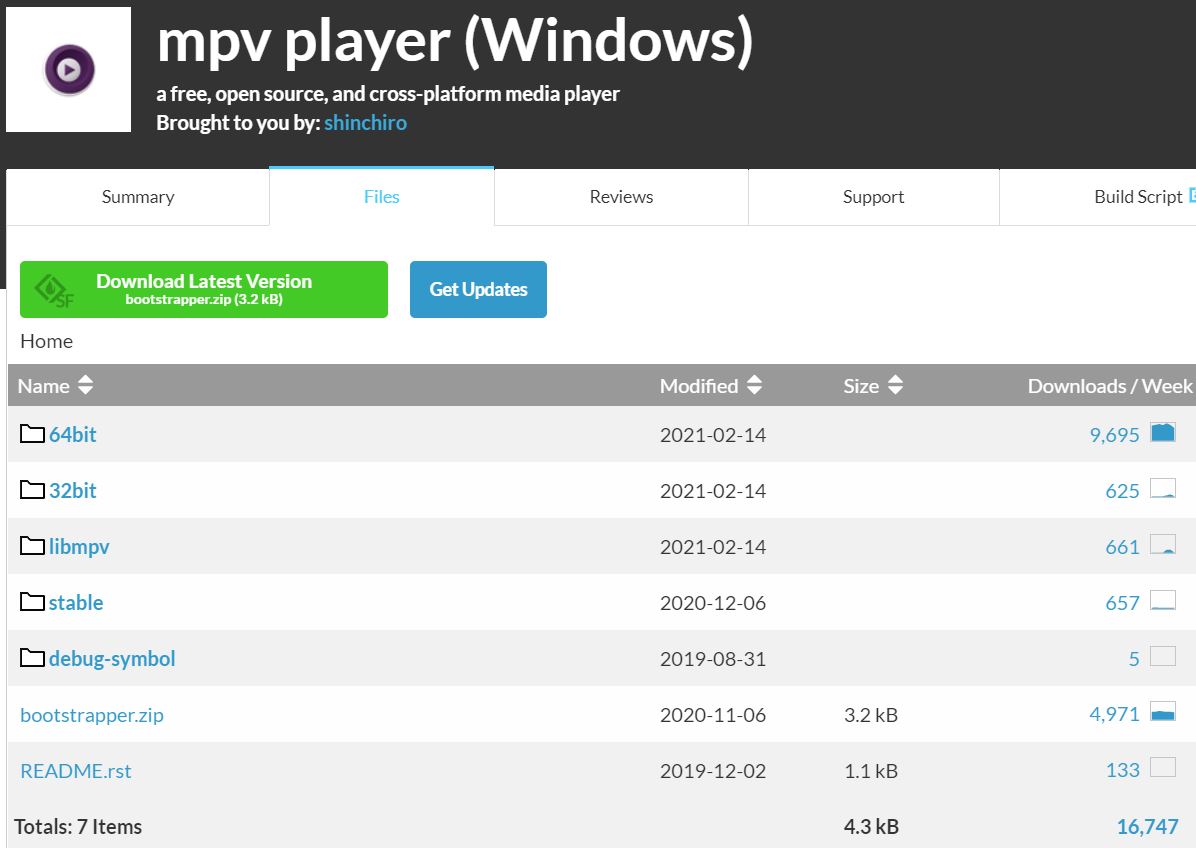Click the Home breadcrumb

point(47,341)
